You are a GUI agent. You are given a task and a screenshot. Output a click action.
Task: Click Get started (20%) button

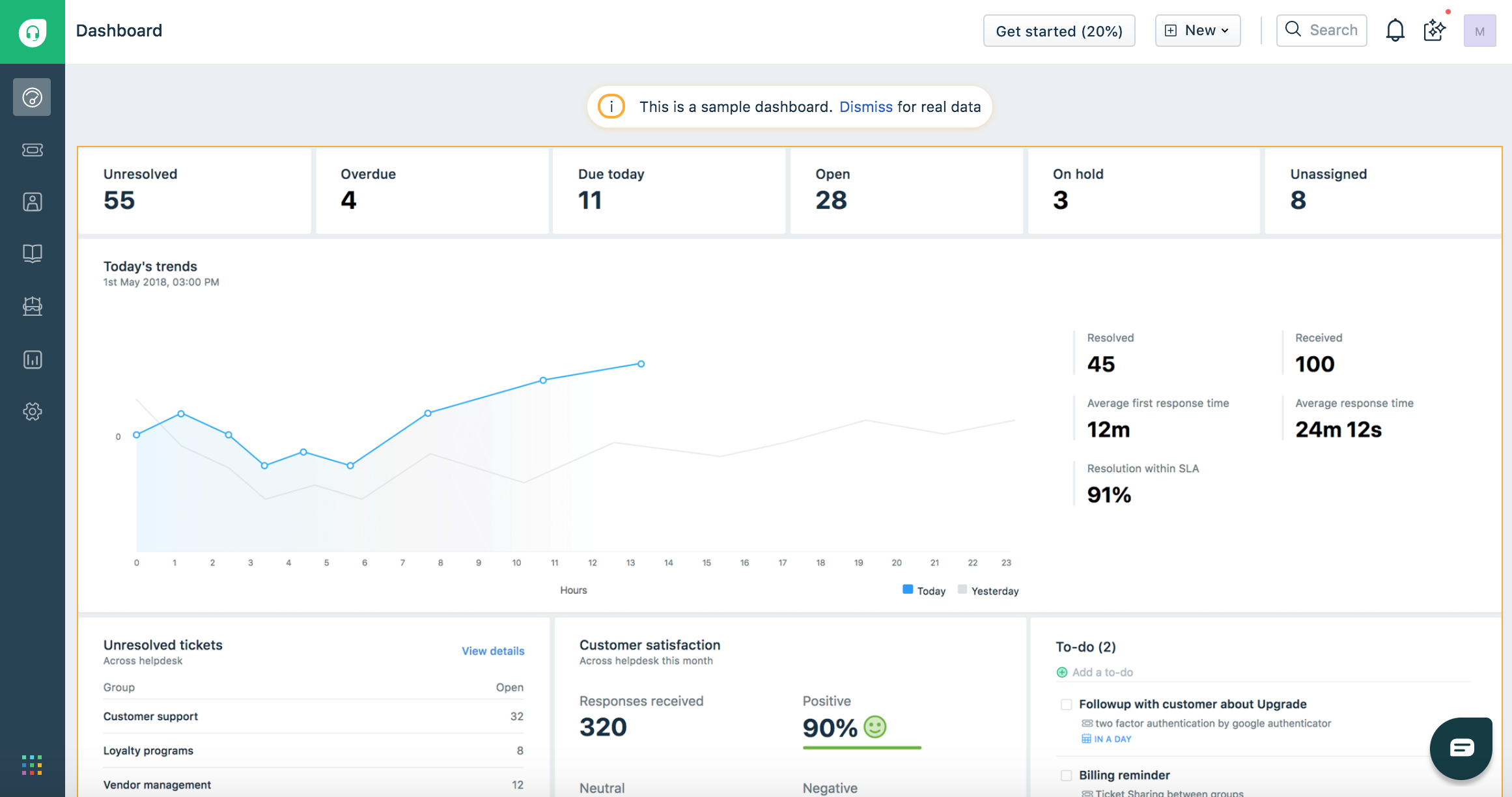tap(1059, 31)
